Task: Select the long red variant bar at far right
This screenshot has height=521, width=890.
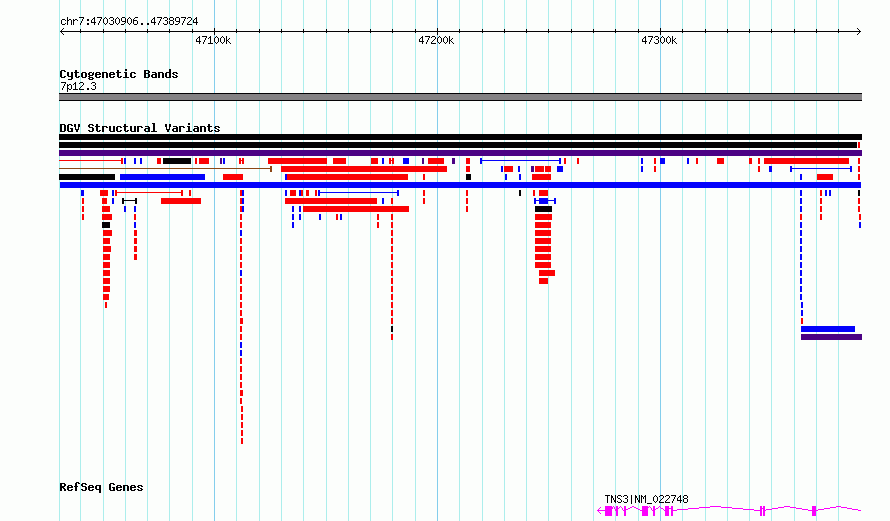Action: coord(806,161)
